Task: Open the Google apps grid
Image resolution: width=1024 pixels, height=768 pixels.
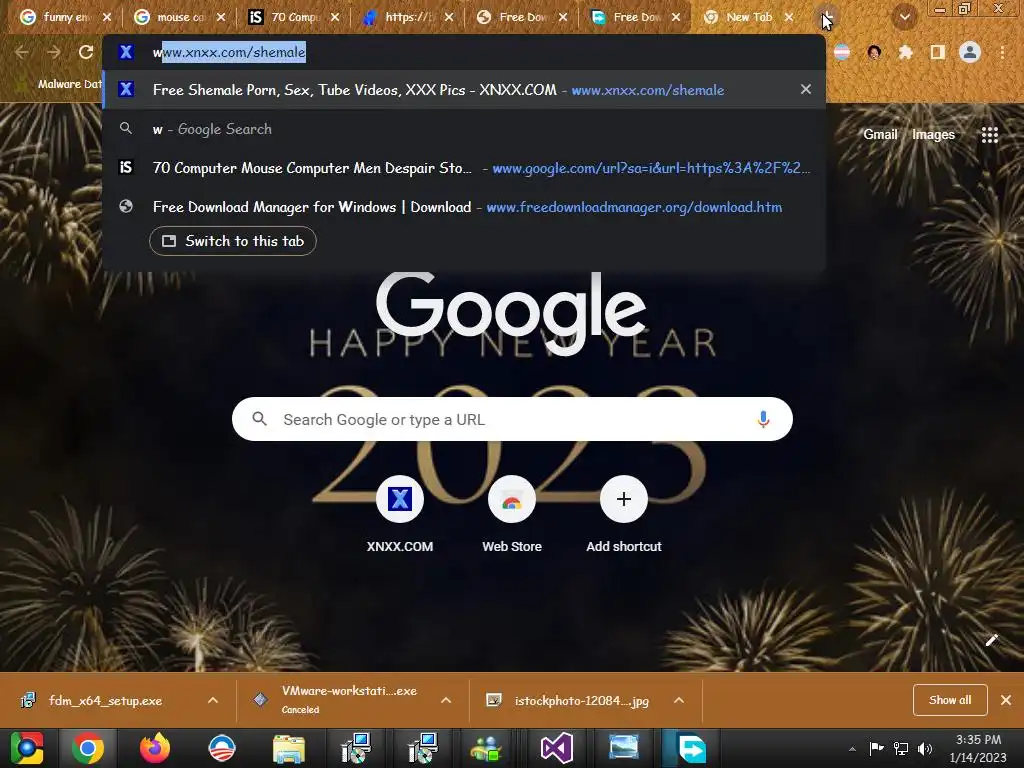Action: [989, 135]
